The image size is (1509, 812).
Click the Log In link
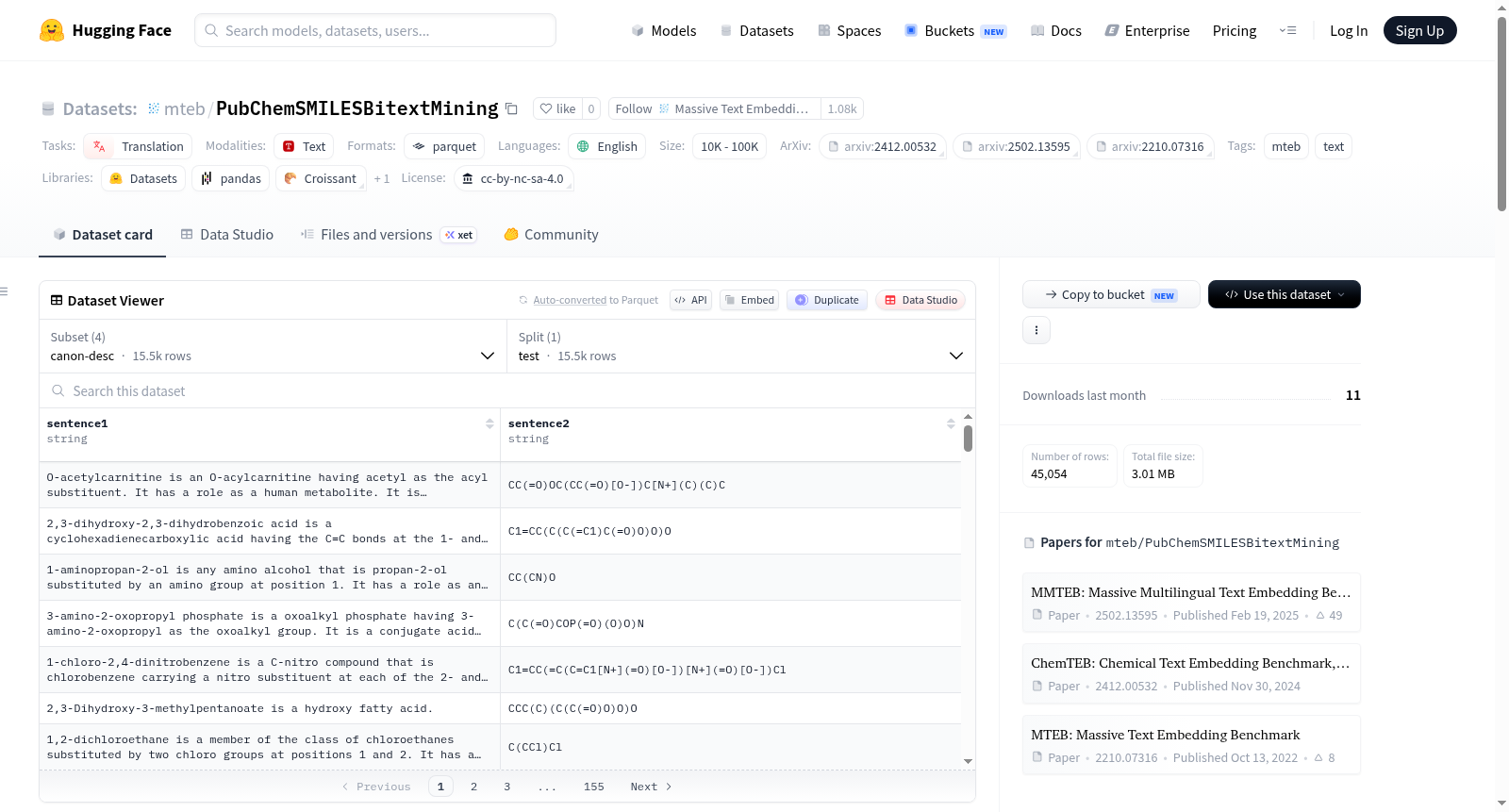tap(1349, 30)
